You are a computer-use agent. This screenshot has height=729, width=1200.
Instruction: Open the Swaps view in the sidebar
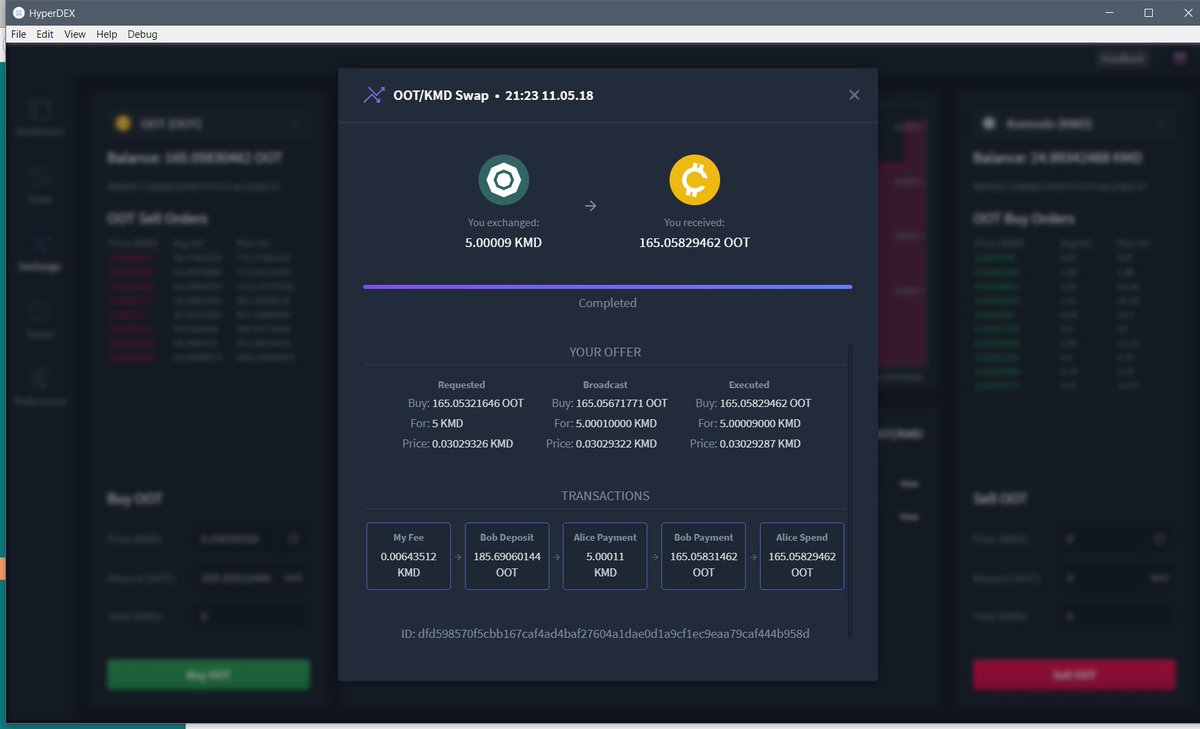pyautogui.click(x=40, y=185)
